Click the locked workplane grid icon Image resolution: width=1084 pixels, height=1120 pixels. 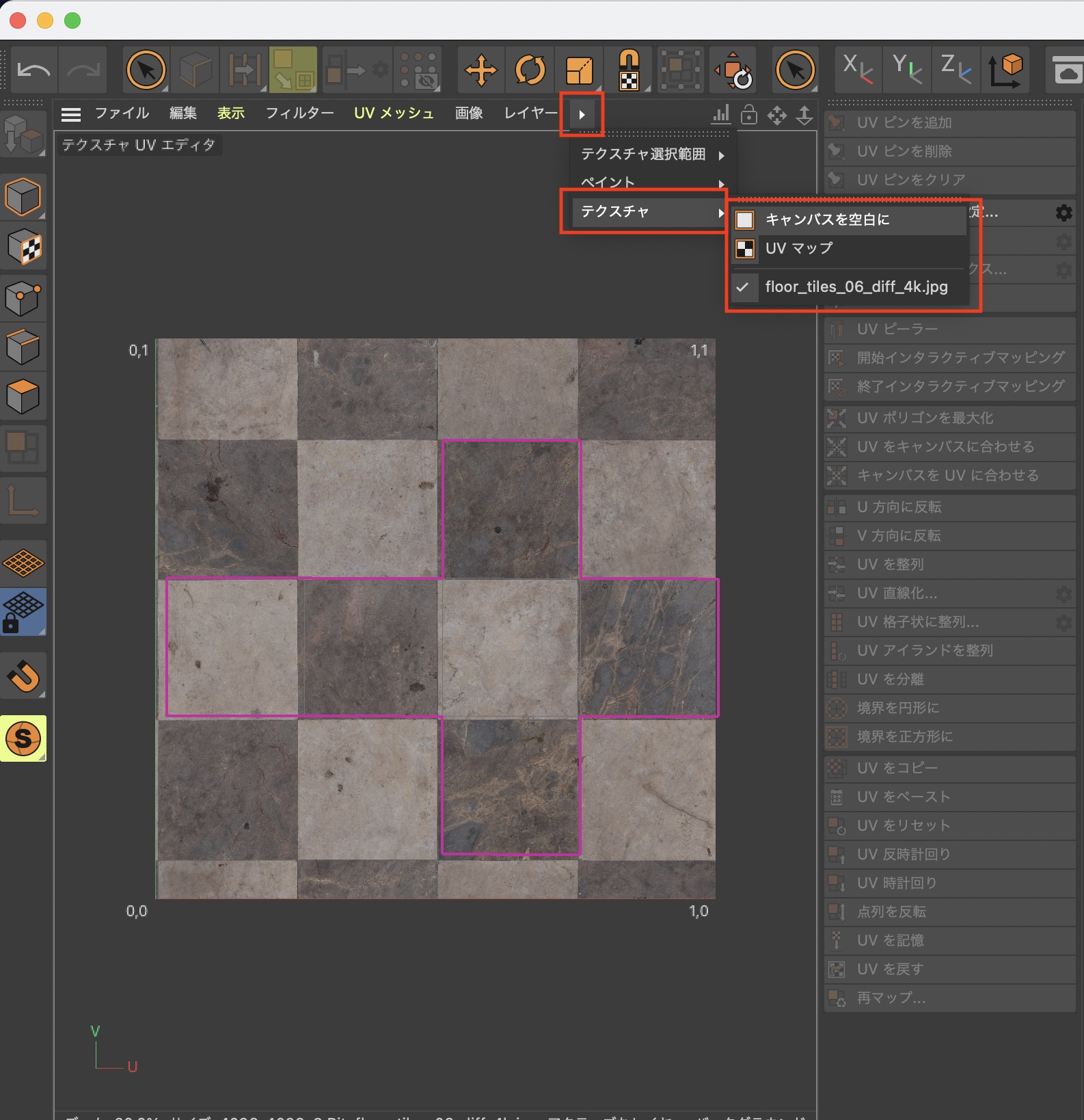click(x=23, y=612)
